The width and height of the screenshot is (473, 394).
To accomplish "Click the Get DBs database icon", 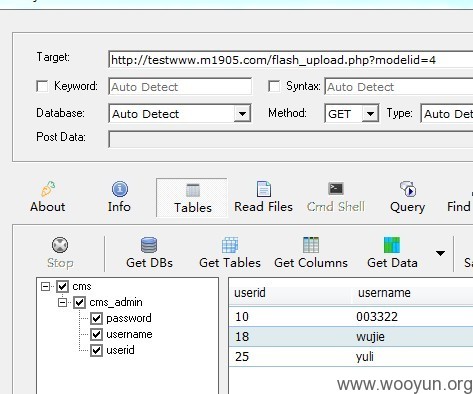I will [149, 245].
